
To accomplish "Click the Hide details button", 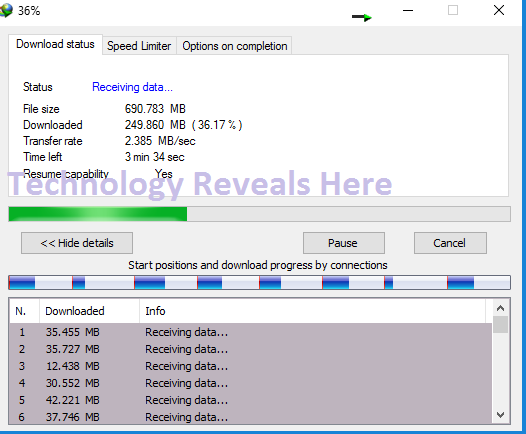I will pos(77,243).
